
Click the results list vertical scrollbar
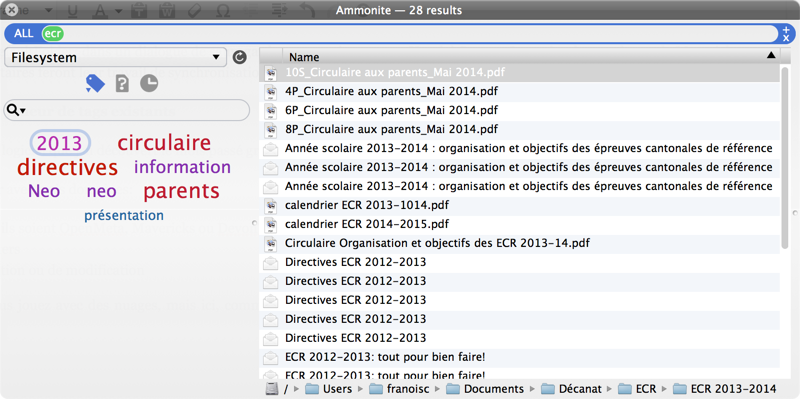785,158
